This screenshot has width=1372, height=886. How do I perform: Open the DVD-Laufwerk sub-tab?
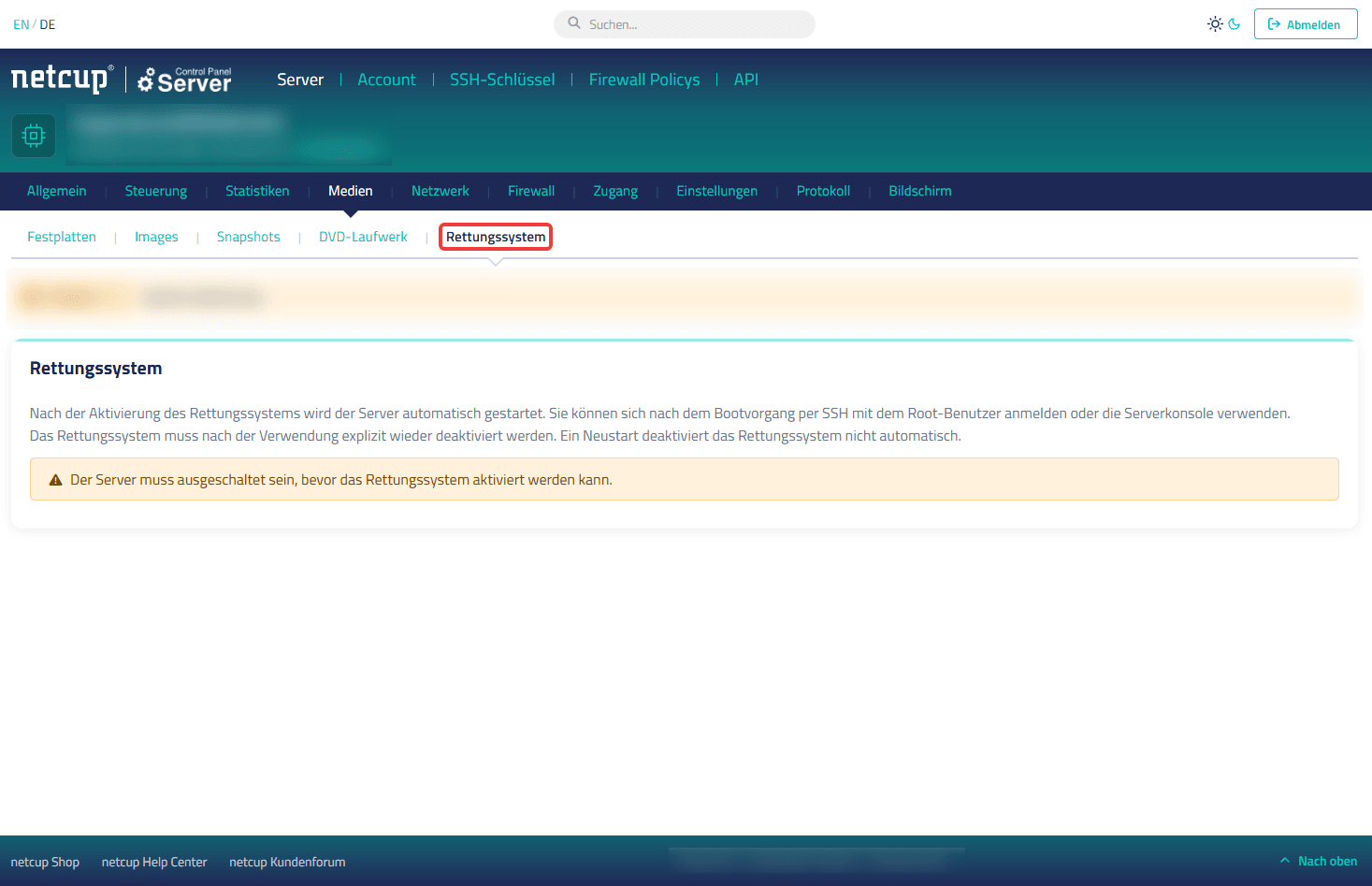click(x=363, y=237)
